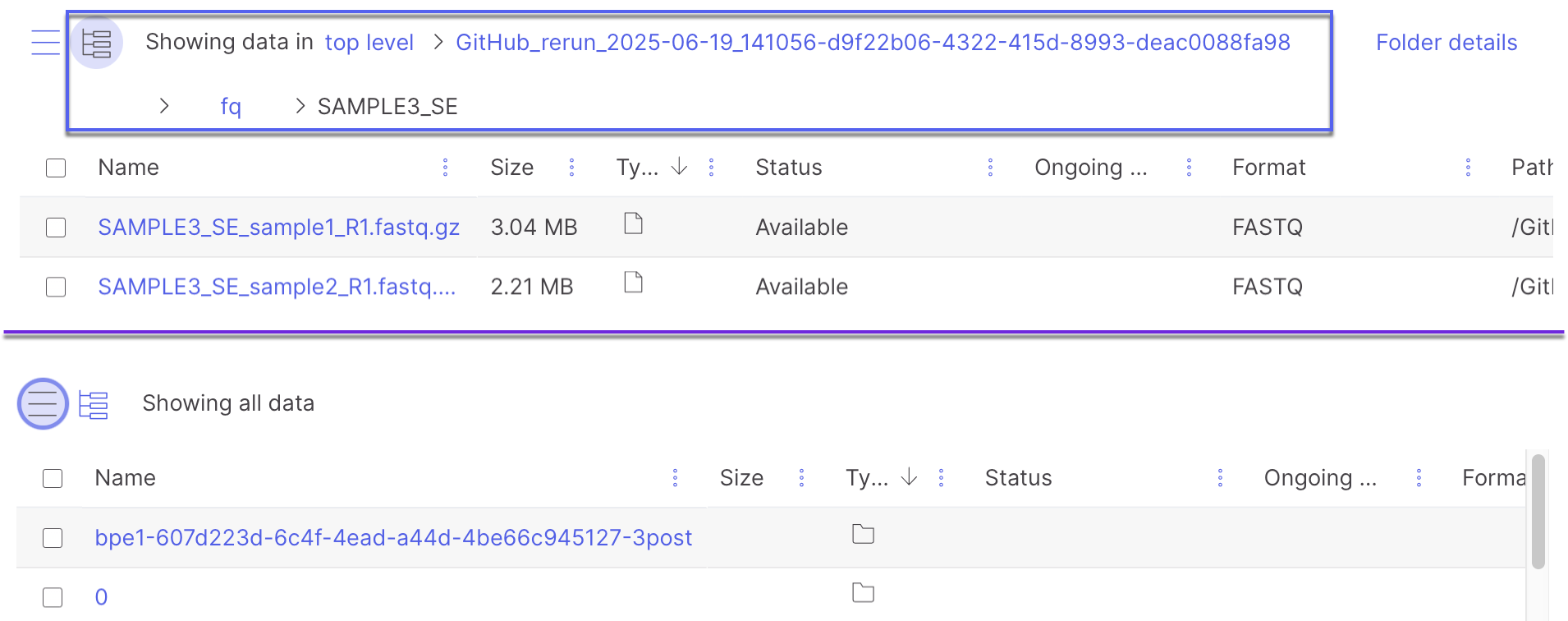Open GitHub_rerun_2025-06-19 breadcrumb folder
Image resolution: width=1568 pixels, height=621 pixels.
coord(873,43)
